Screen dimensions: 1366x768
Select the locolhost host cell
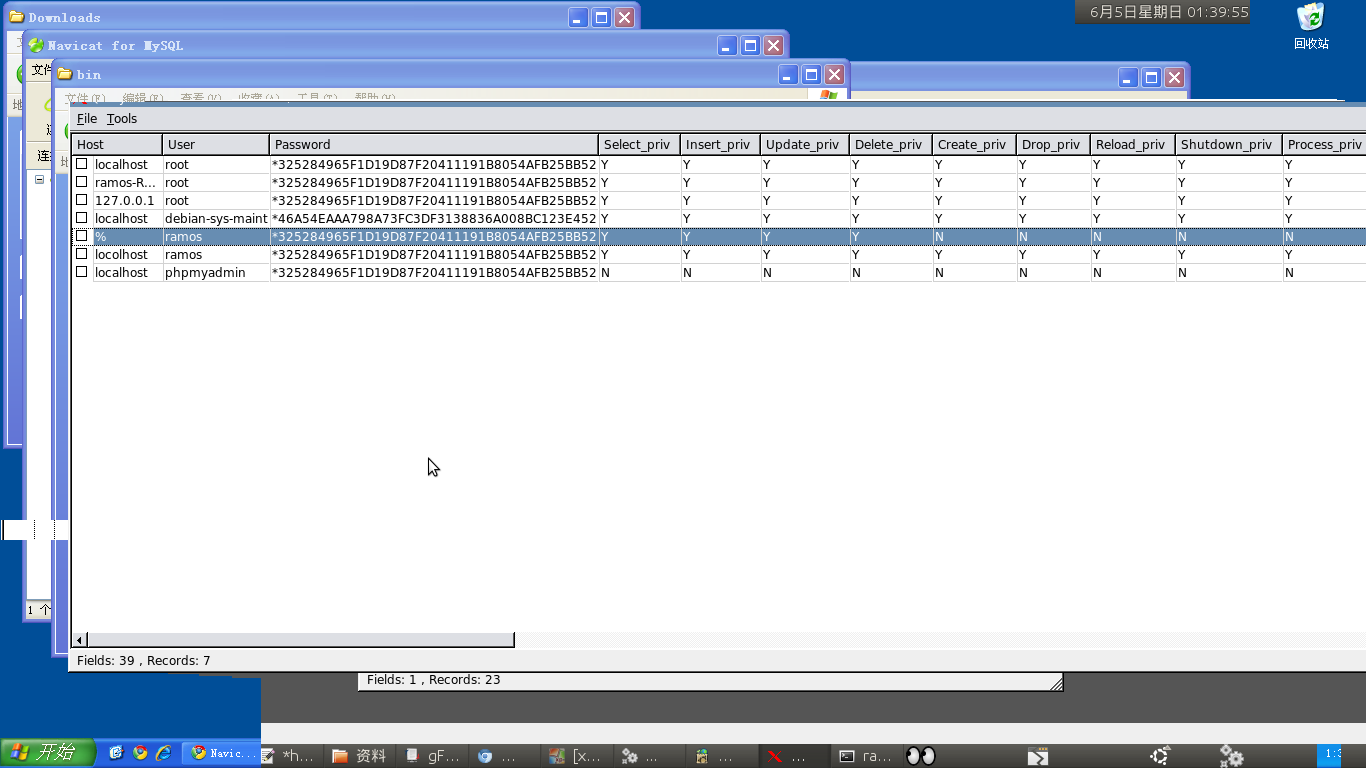pos(127,254)
